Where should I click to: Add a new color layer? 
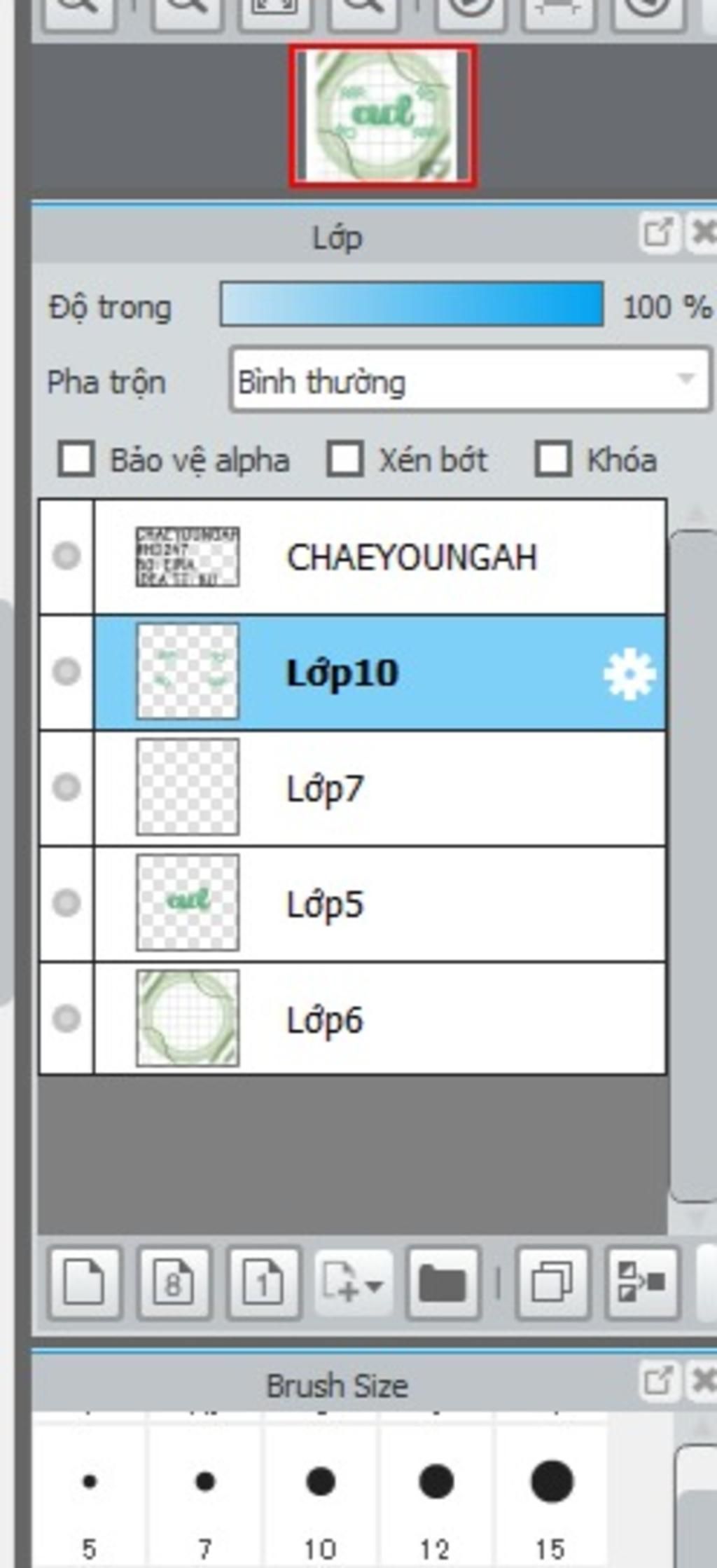84,1283
